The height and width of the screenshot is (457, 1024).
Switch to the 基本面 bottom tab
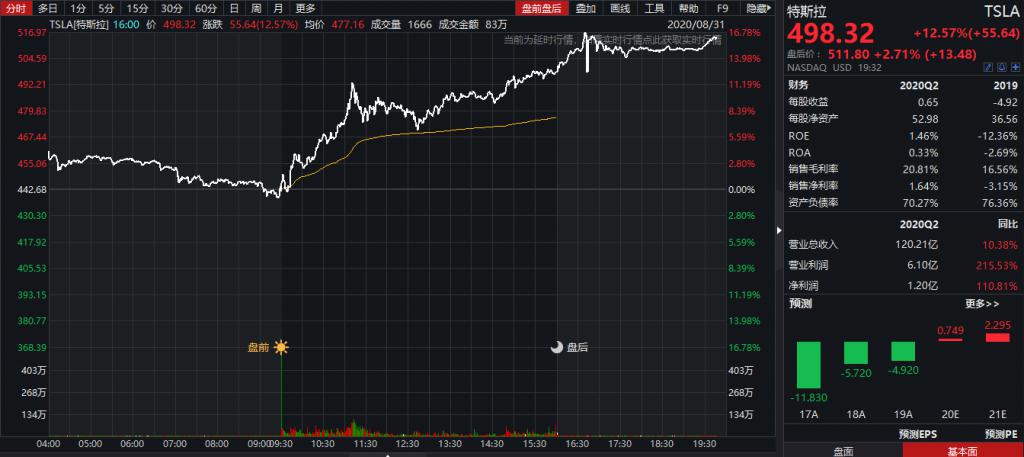963,450
